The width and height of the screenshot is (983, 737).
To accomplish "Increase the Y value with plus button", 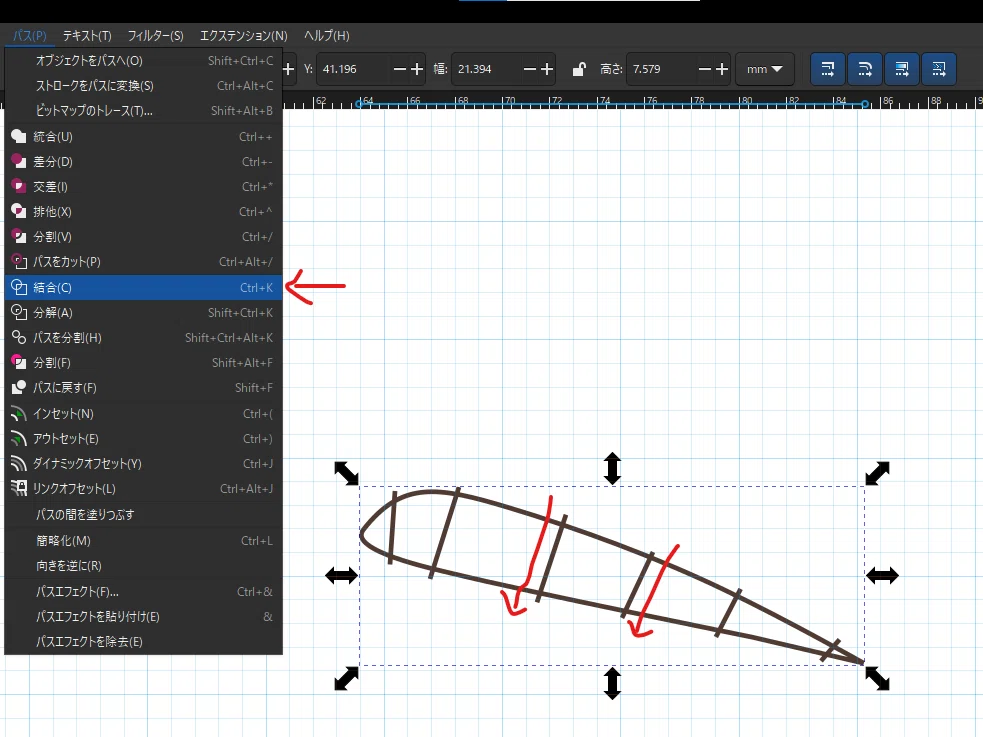I will coord(417,69).
